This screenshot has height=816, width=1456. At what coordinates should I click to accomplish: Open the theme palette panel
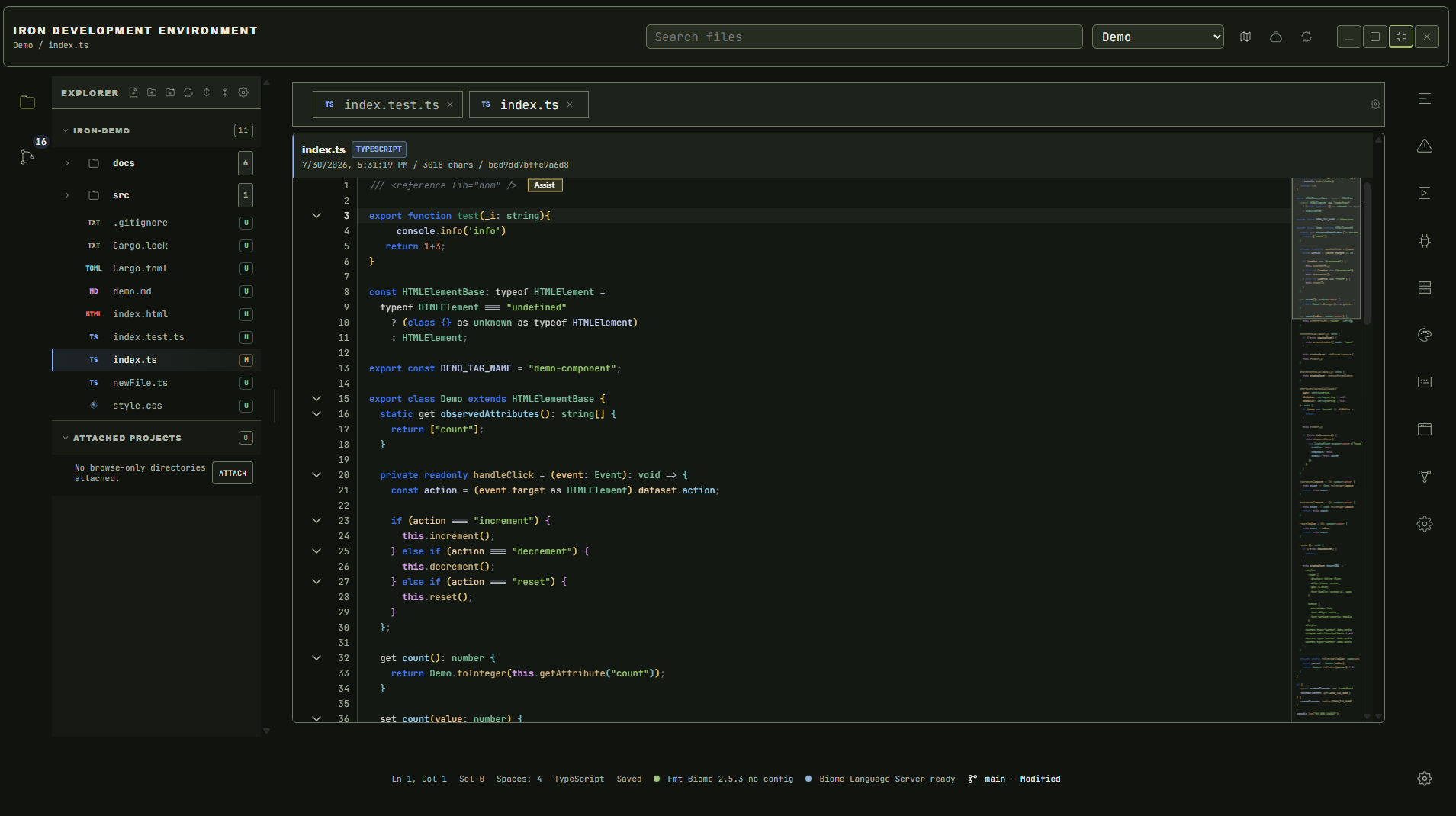tap(1425, 335)
